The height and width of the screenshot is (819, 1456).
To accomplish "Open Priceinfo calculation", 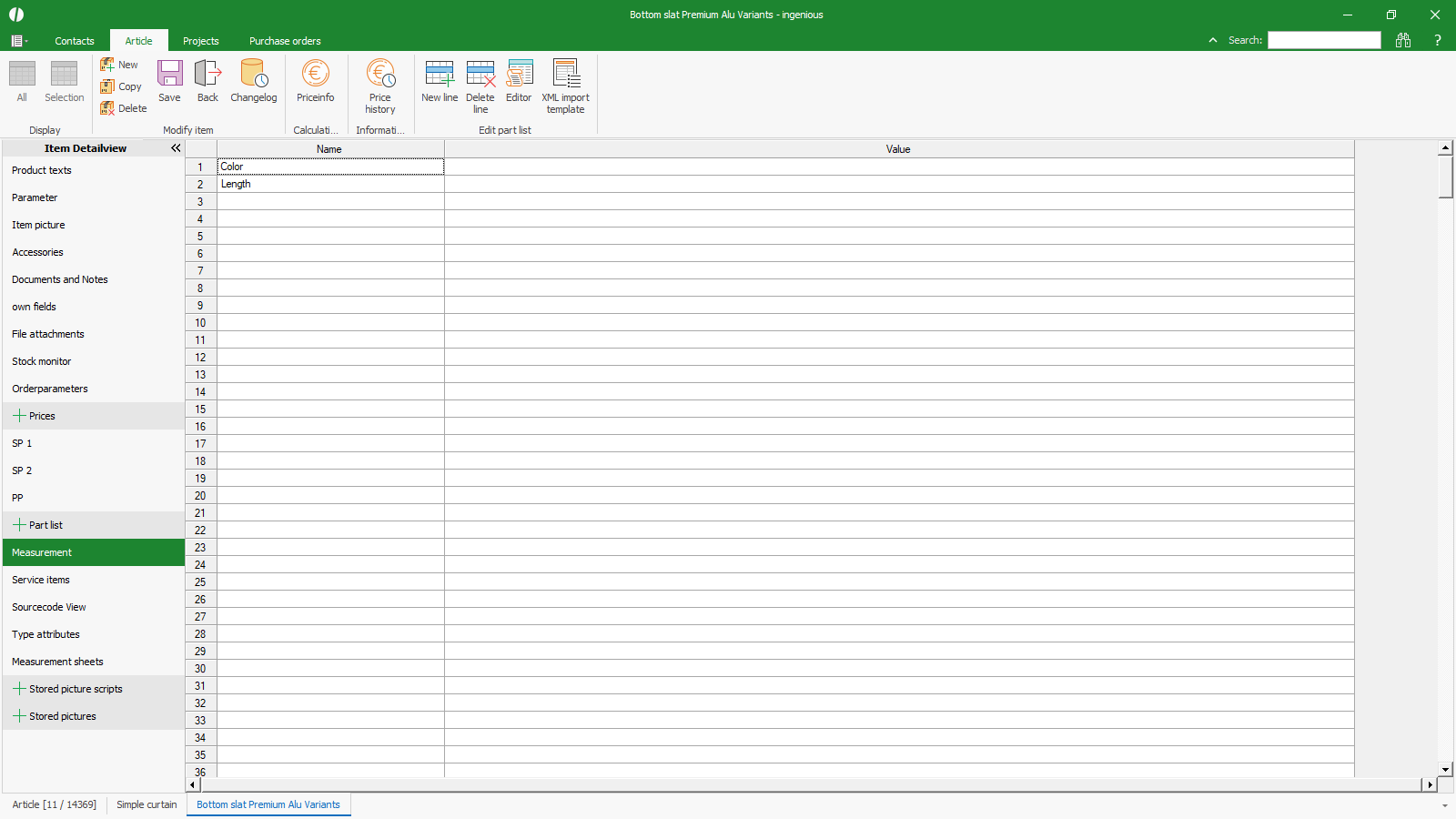I will tap(315, 80).
